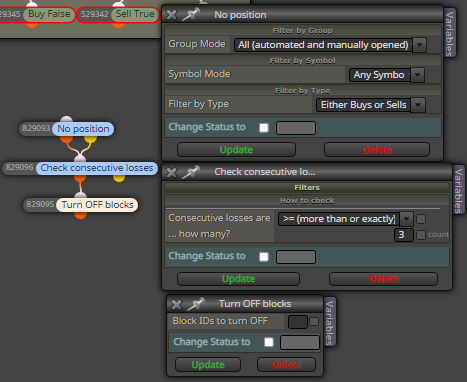Click Change Status field in Check consecutive losses panel
467x382 pixels.
pos(296,257)
